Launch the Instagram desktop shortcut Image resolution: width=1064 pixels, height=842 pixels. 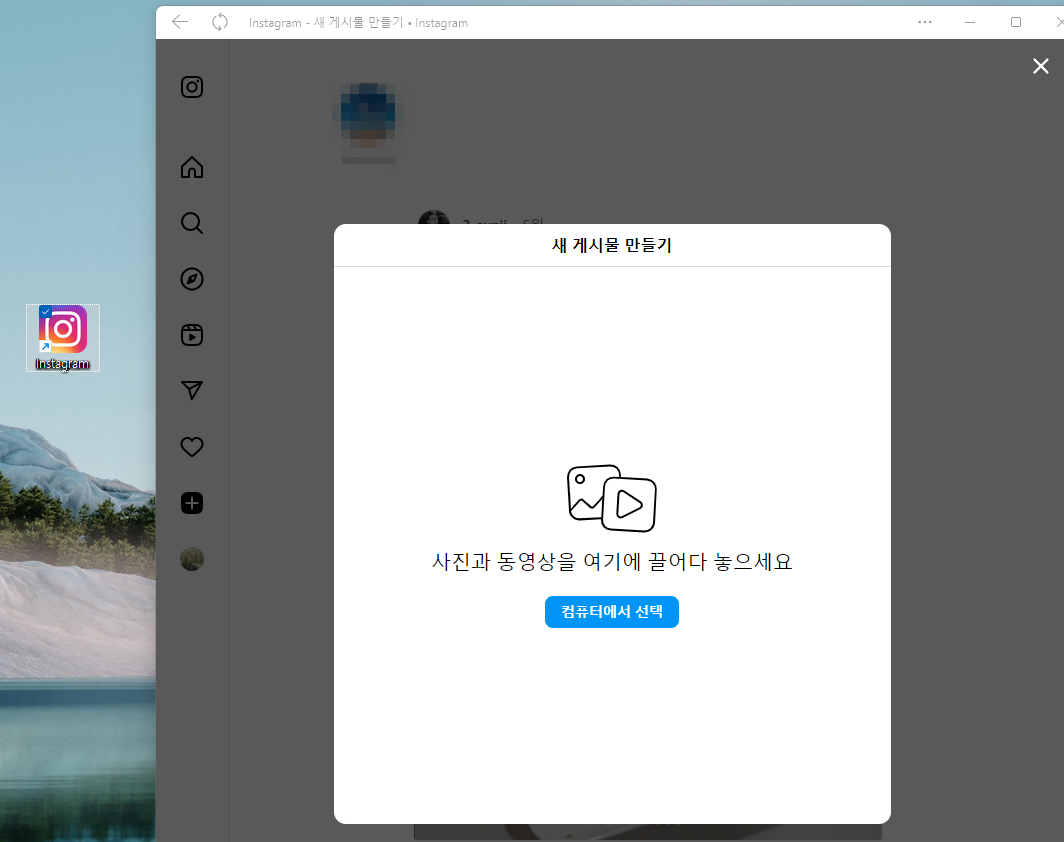tap(62, 330)
